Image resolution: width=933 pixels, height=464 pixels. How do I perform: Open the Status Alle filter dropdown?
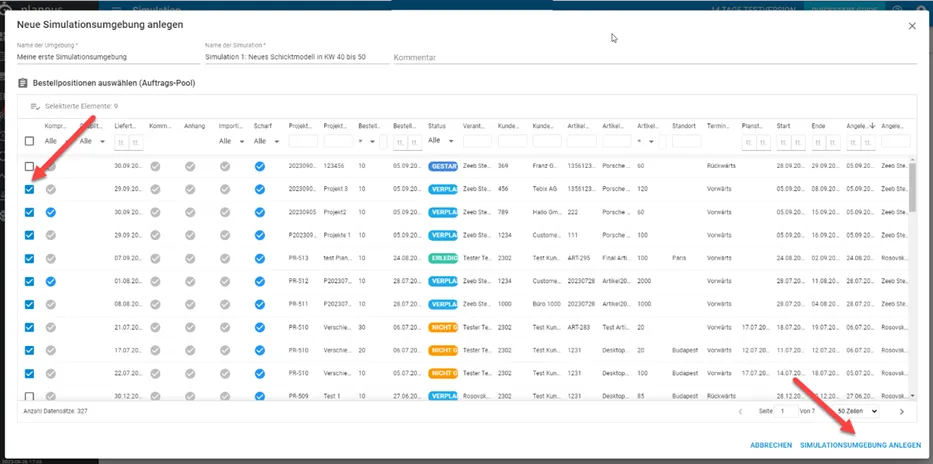(x=440, y=141)
